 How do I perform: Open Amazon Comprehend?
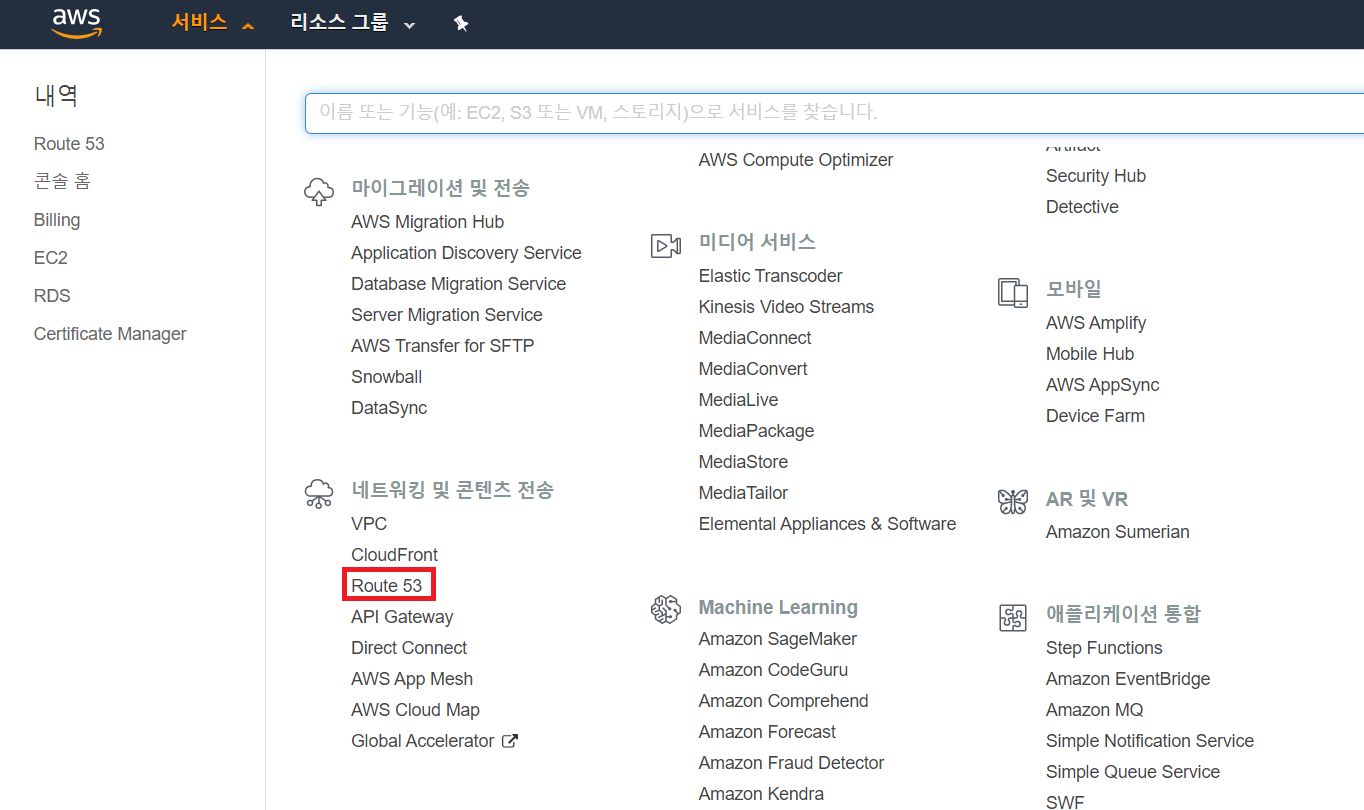coord(783,701)
